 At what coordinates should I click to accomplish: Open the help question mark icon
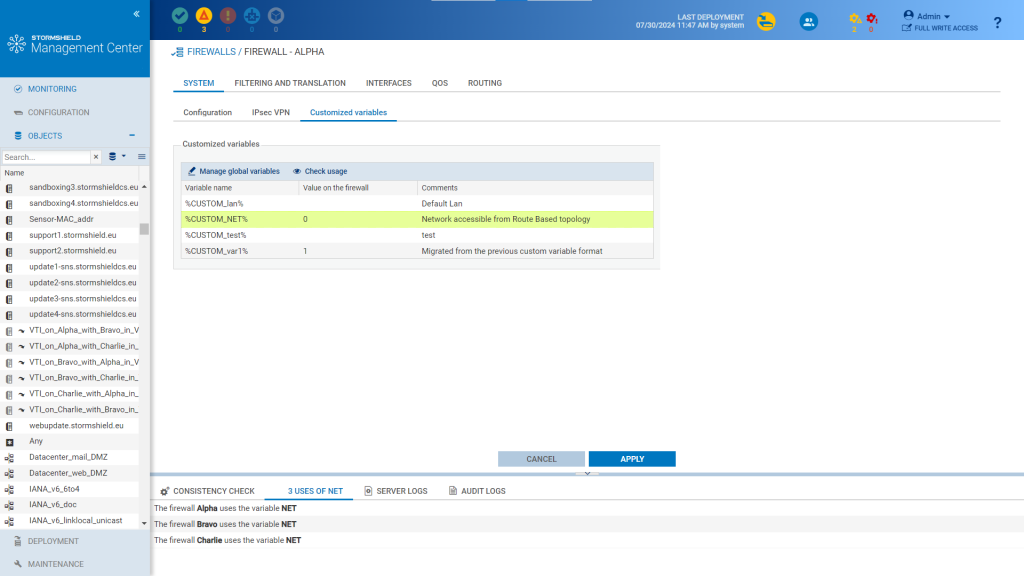click(997, 23)
